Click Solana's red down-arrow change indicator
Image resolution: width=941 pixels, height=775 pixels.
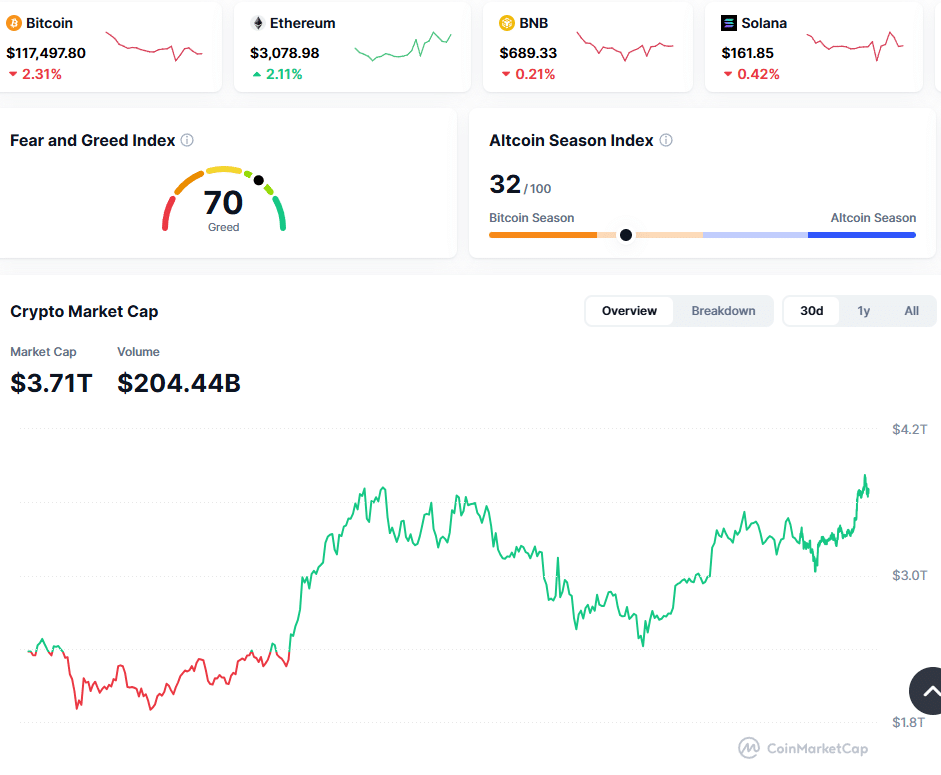[x=728, y=74]
